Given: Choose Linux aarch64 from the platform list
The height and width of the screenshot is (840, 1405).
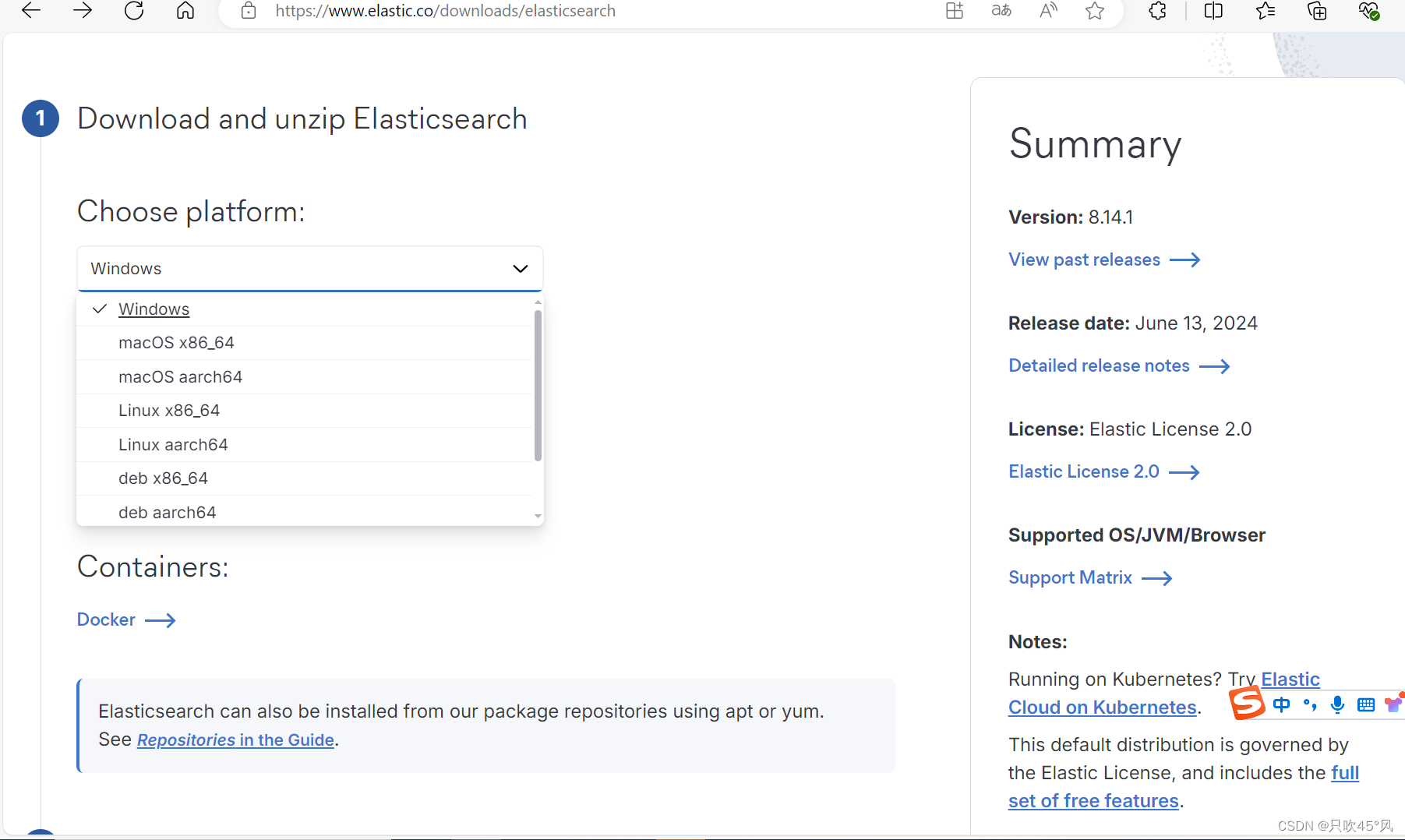Looking at the screenshot, I should (x=305, y=445).
